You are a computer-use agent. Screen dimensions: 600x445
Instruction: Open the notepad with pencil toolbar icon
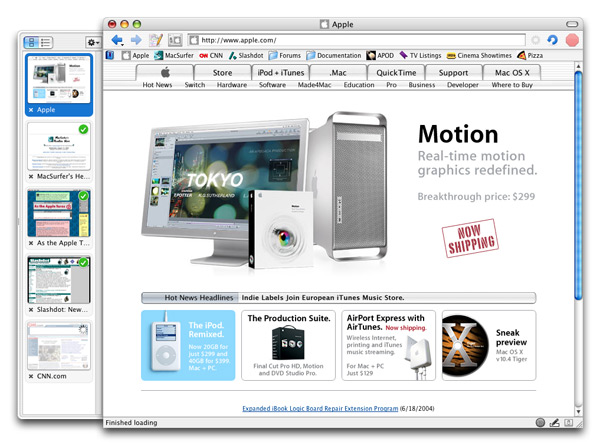(x=156, y=40)
